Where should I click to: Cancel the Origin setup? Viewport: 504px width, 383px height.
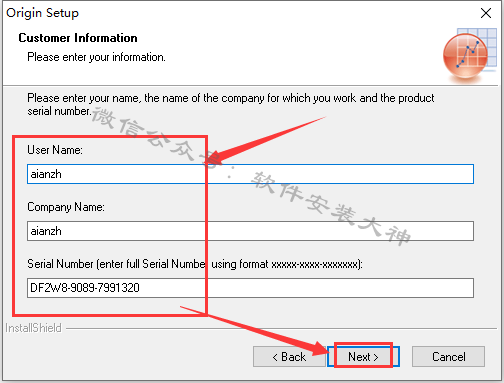coord(448,357)
